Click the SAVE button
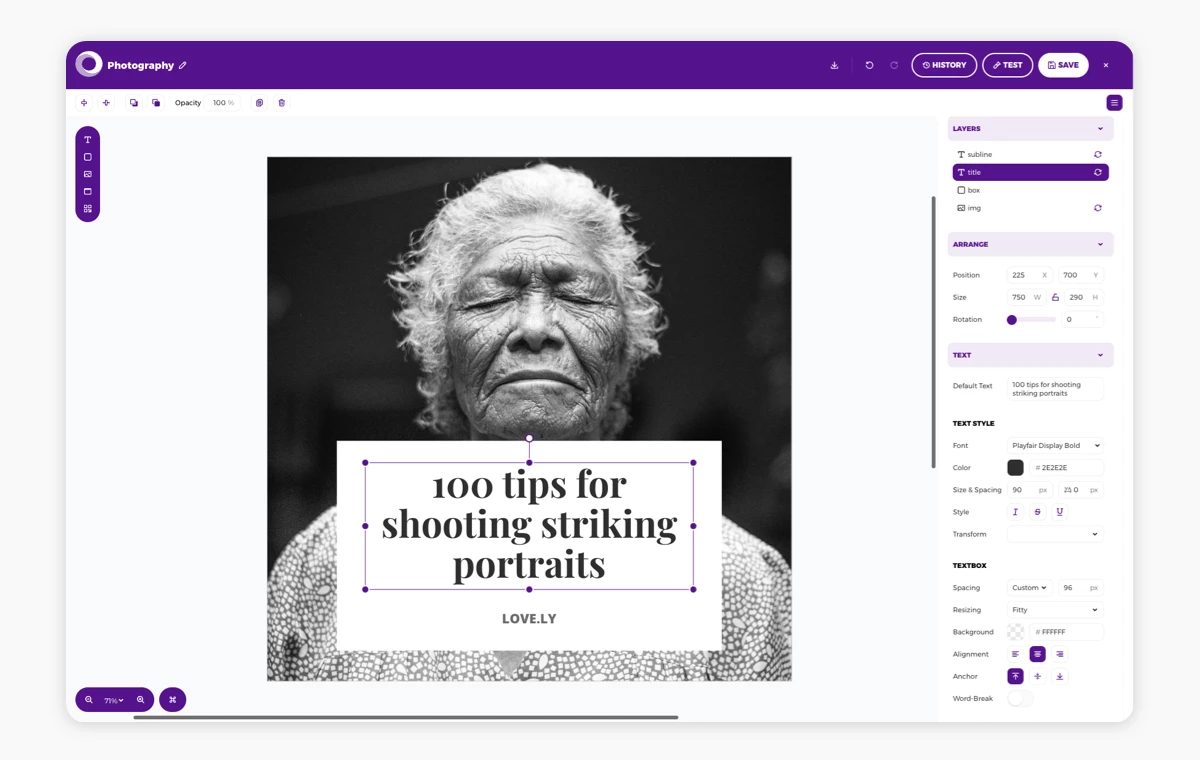 coord(1063,65)
